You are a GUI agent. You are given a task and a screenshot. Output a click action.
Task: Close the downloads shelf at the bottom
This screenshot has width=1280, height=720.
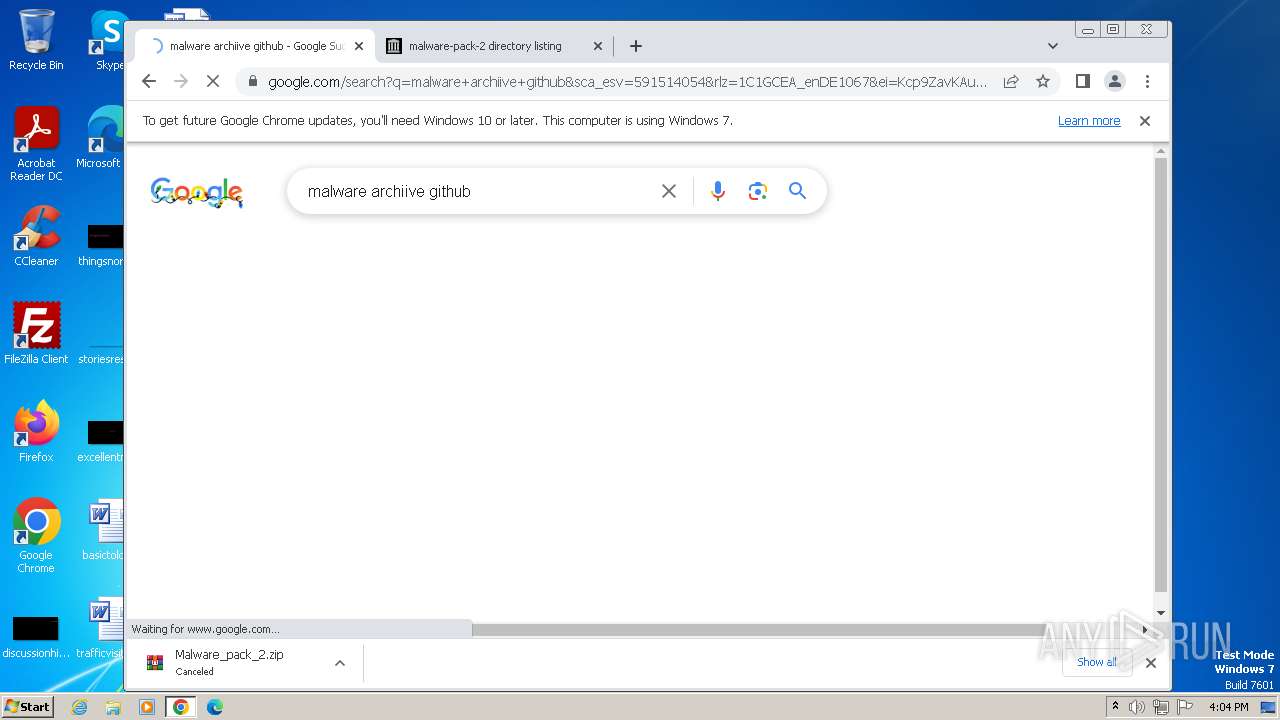click(1151, 662)
